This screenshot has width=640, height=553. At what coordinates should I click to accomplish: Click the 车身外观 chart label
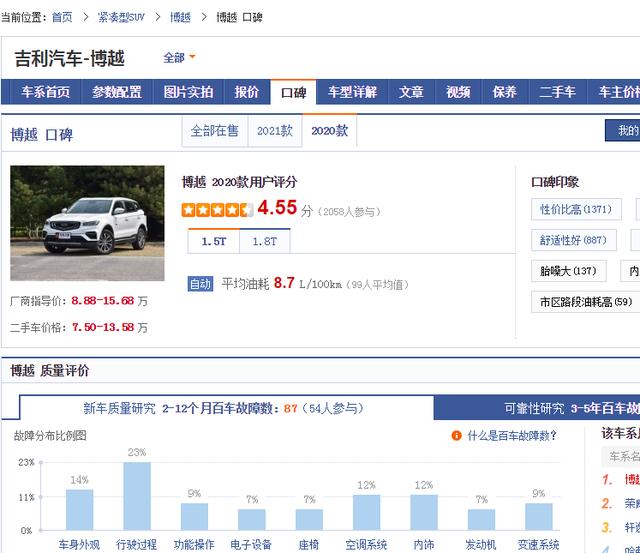(x=79, y=544)
